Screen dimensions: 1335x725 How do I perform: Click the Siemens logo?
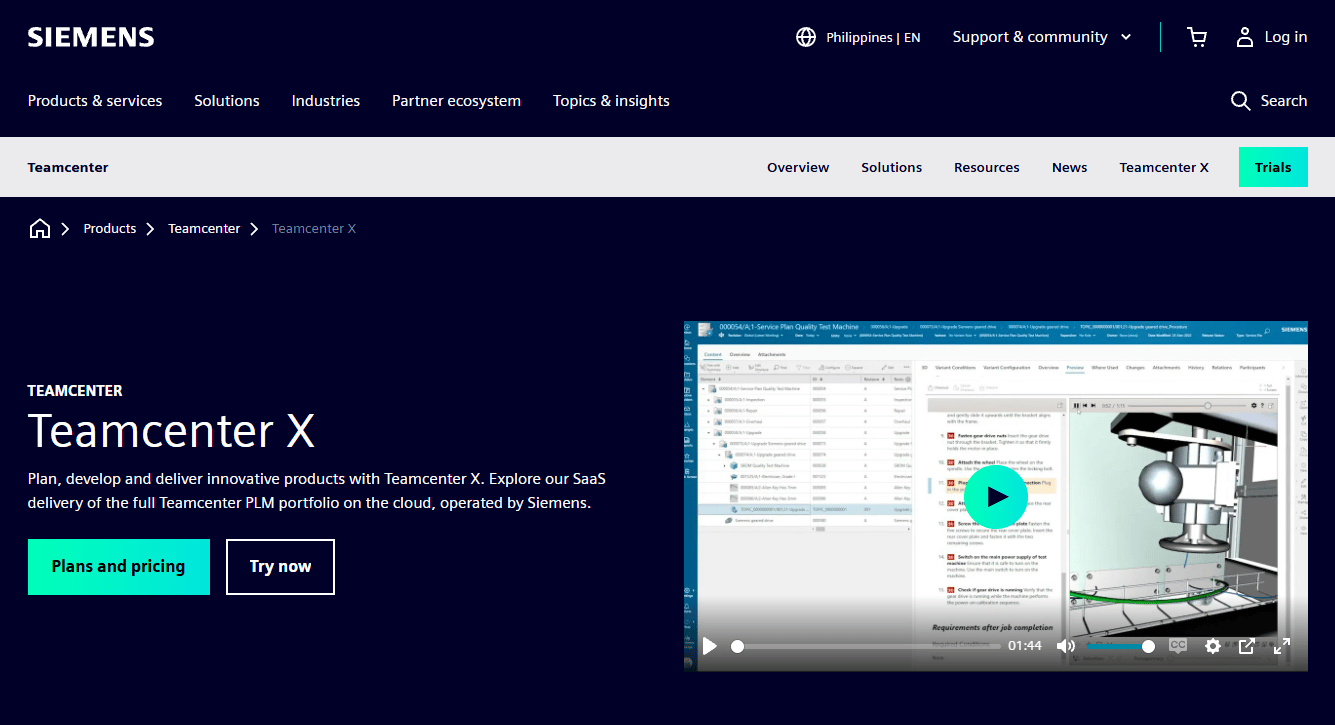click(91, 37)
